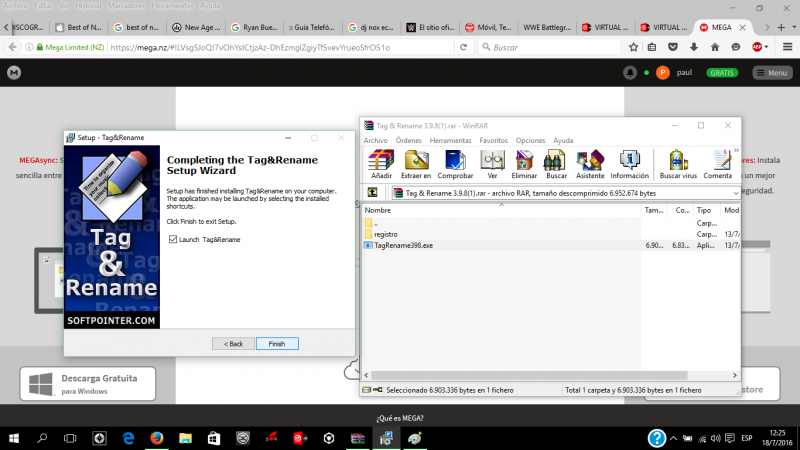Expand the WinRAR toolbar overflow chevron

[736, 151]
